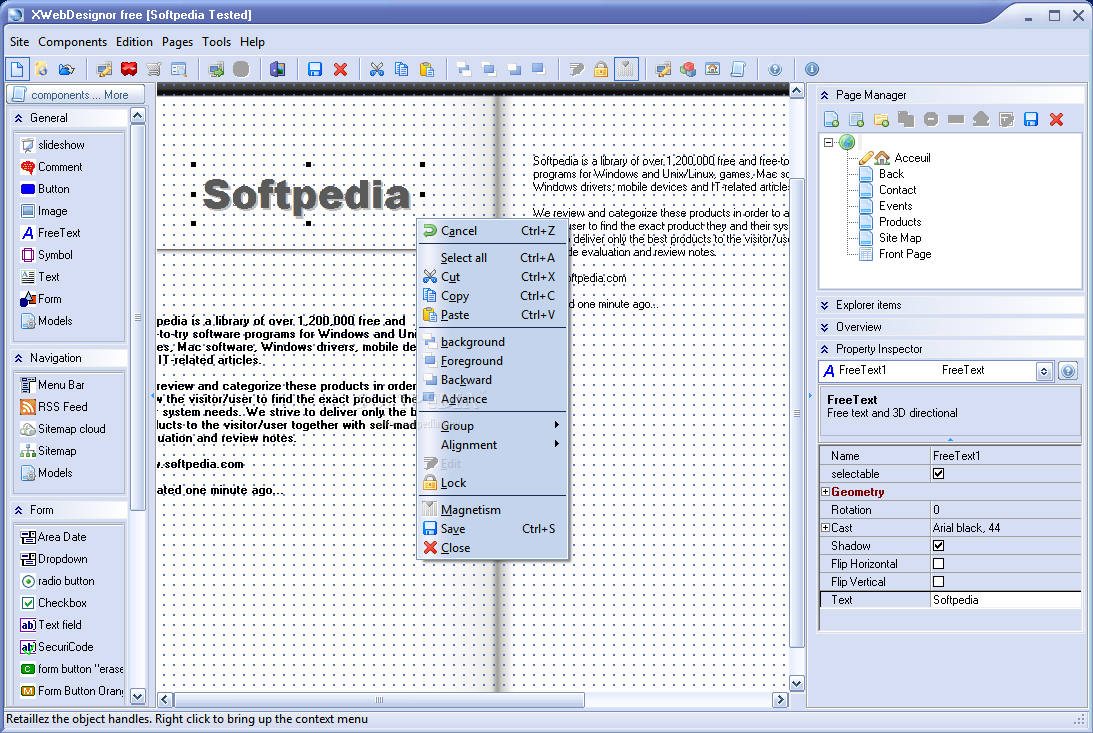Open the Site menu
The width and height of the screenshot is (1093, 733).
pyautogui.click(x=20, y=42)
